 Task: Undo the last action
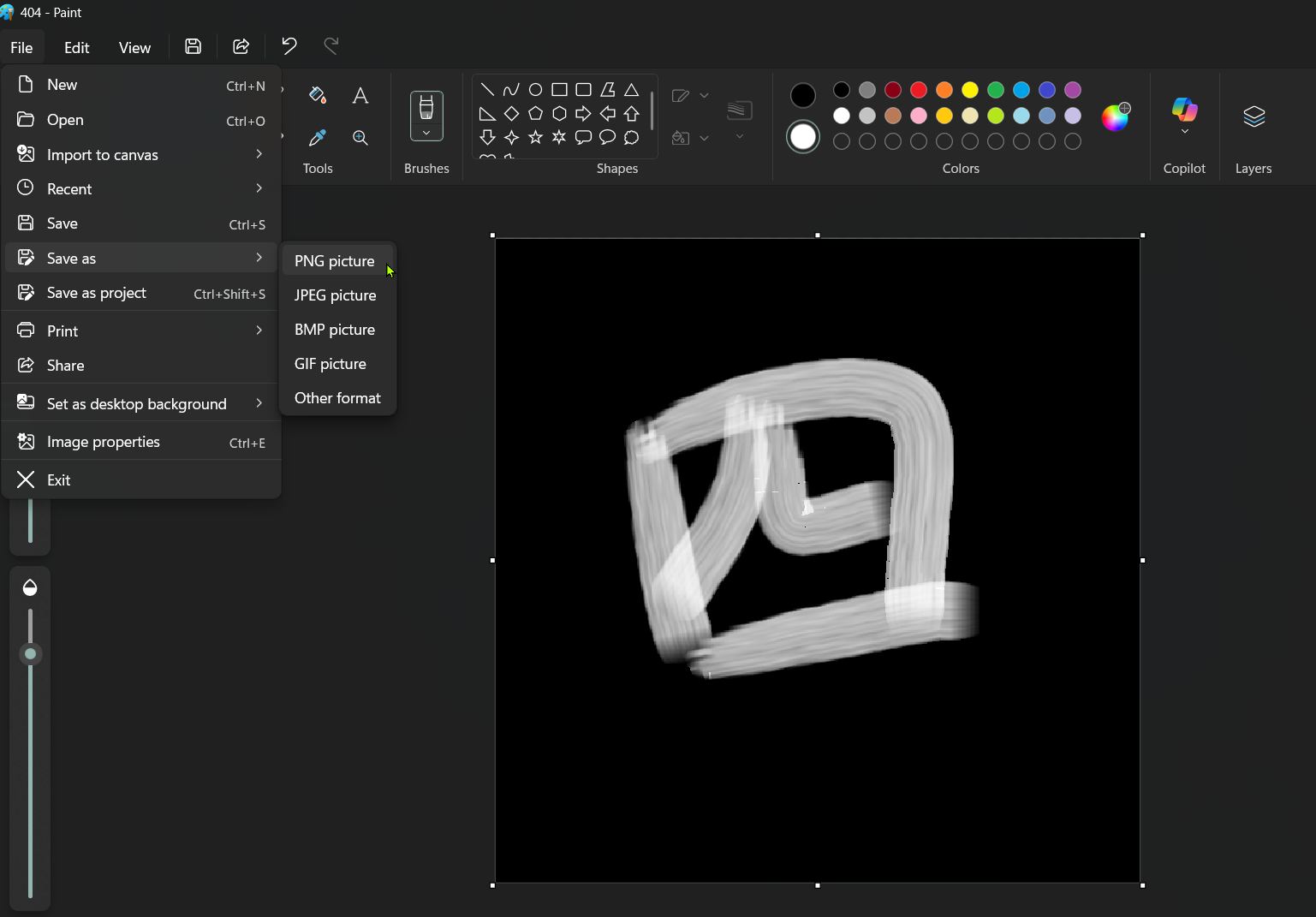[289, 46]
